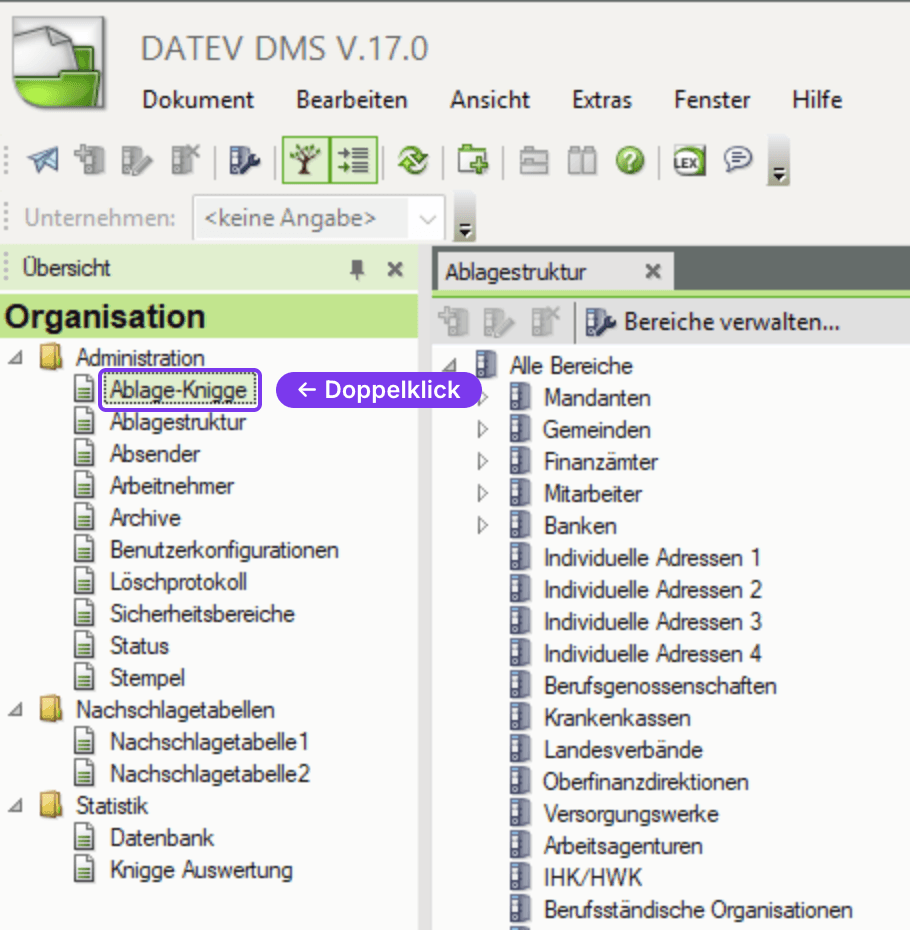The width and height of the screenshot is (910, 930).
Task: Select Status entry in Administration
Action: point(139,646)
